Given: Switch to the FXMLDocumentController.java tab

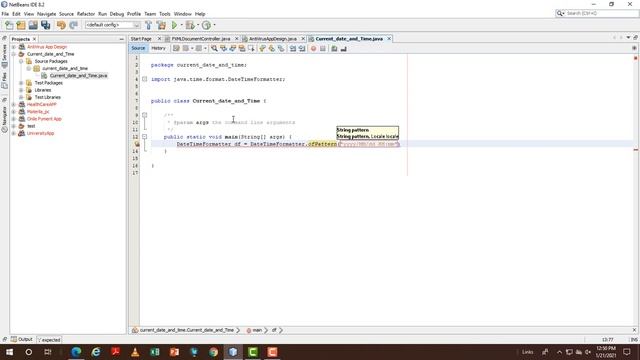Looking at the screenshot, I should tap(201, 39).
